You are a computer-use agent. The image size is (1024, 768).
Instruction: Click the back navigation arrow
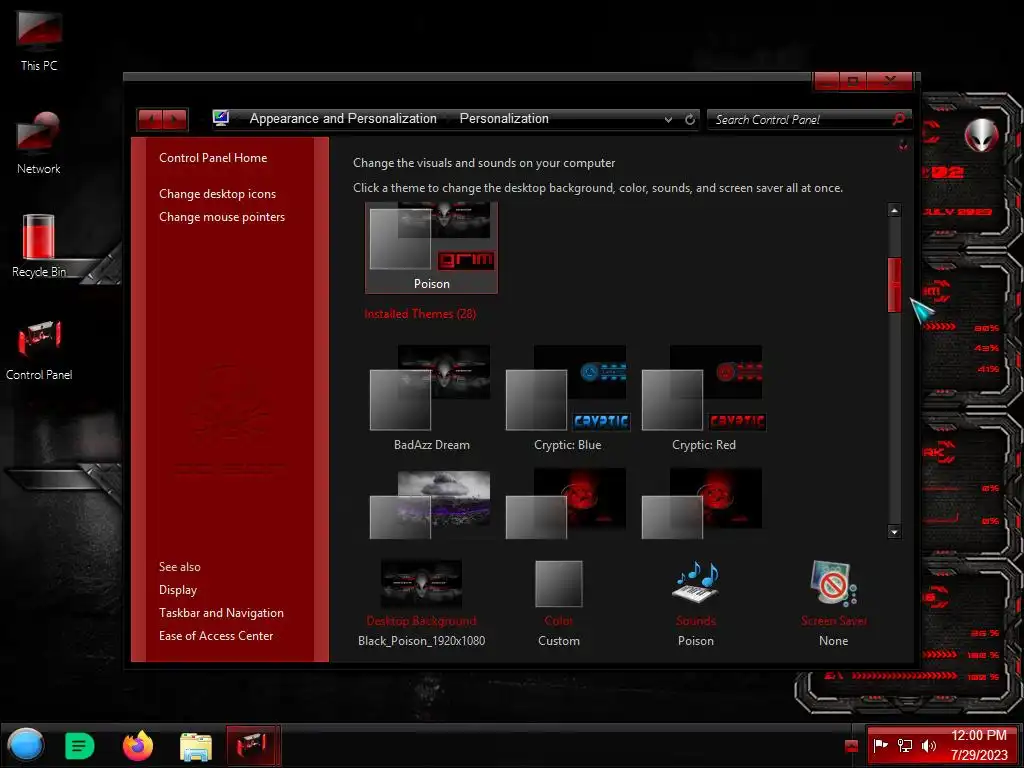click(151, 120)
